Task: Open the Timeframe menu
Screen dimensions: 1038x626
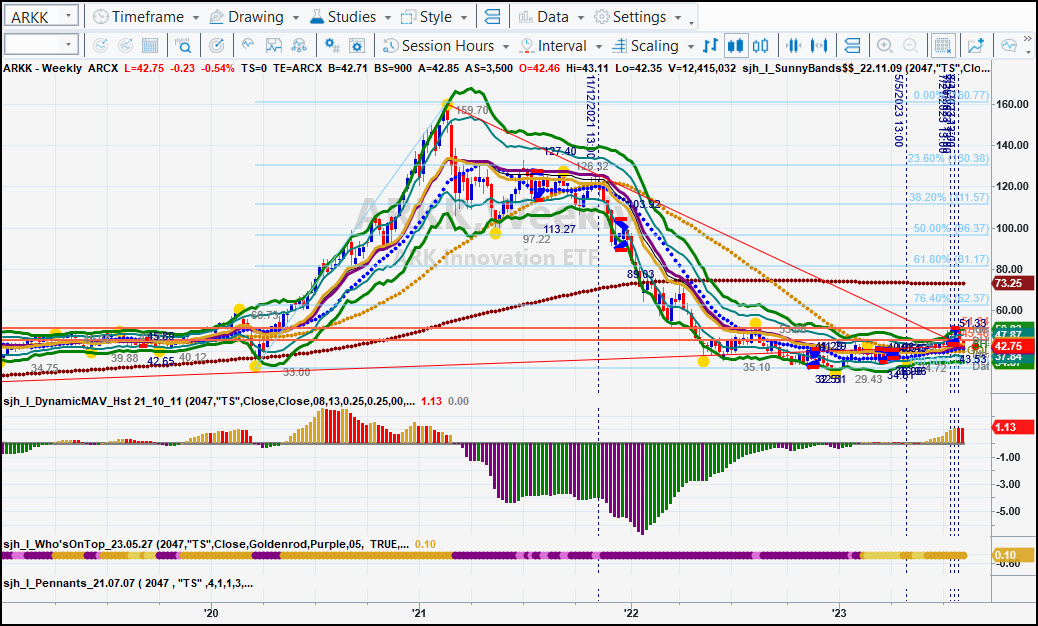Action: [x=146, y=17]
